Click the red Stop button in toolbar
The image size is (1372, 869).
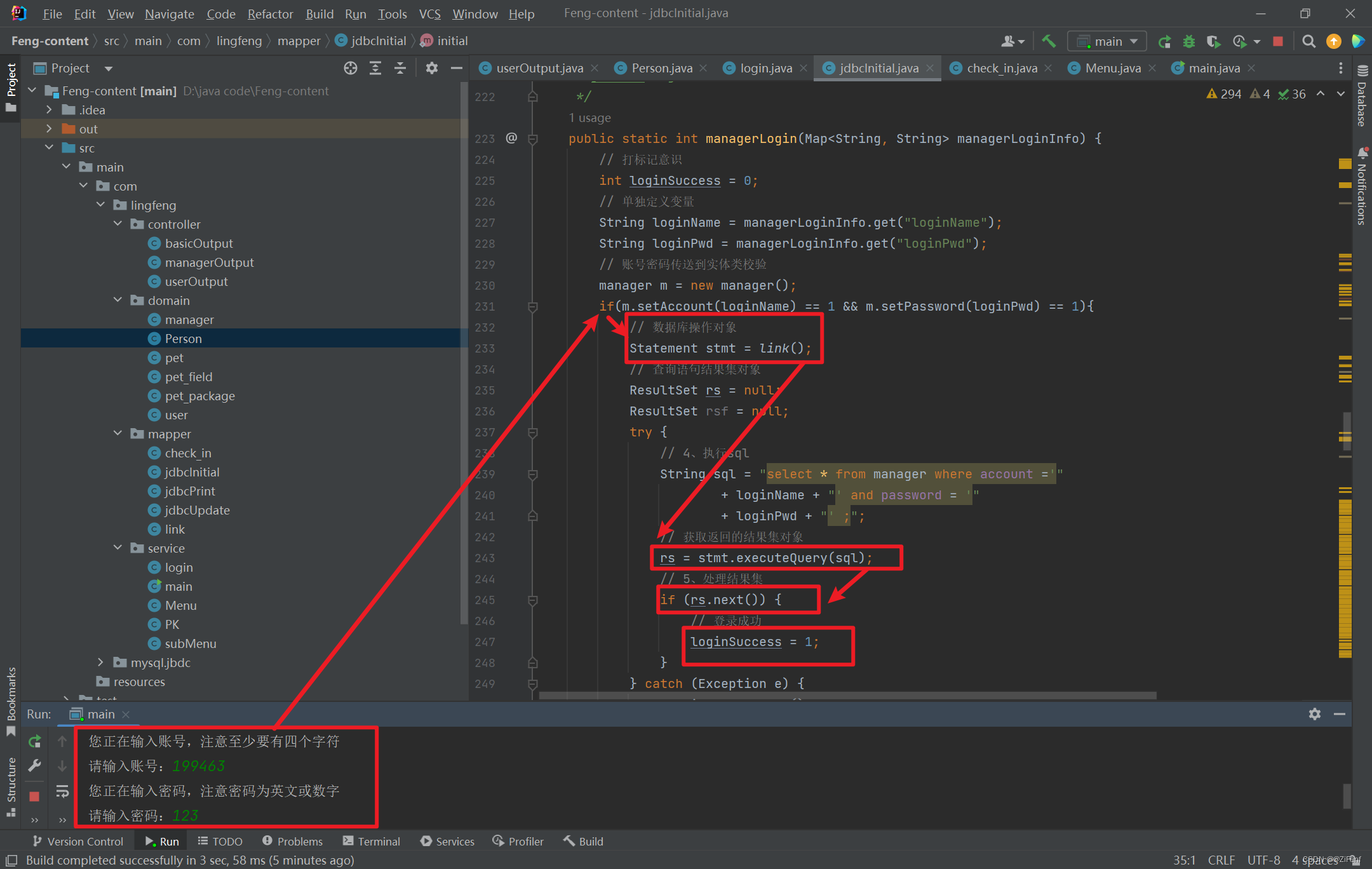coord(1278,41)
